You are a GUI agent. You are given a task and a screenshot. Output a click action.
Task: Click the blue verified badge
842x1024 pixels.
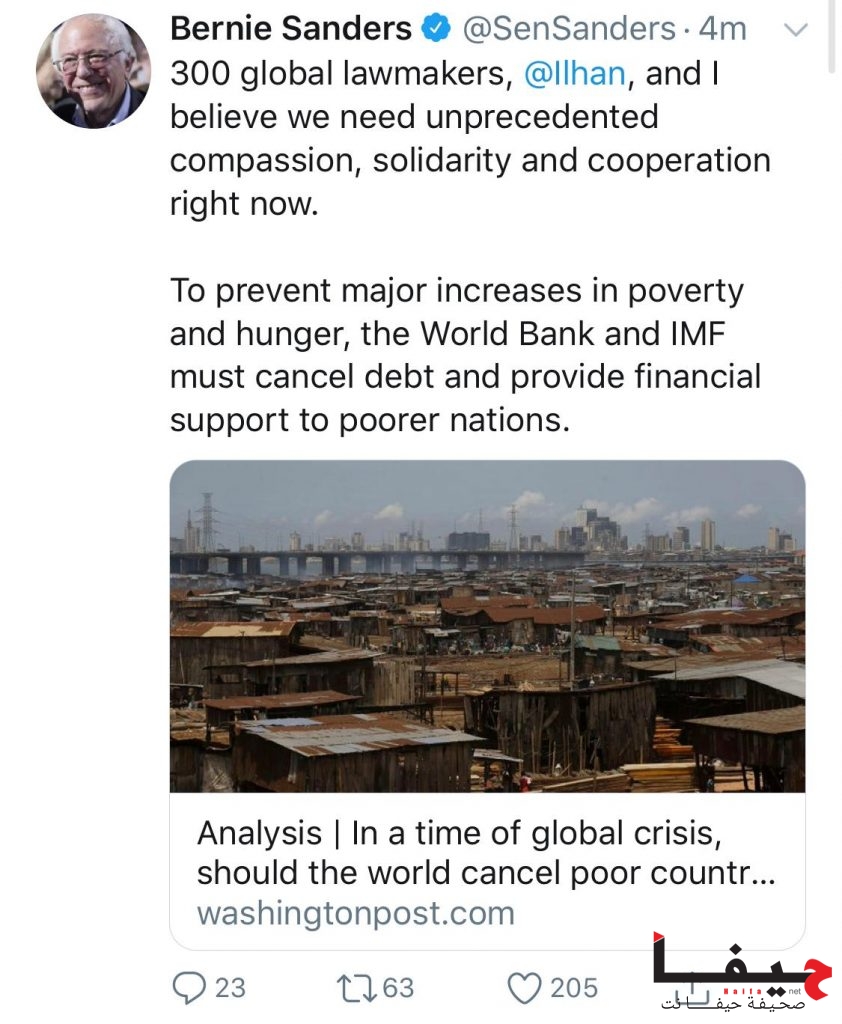coord(436,29)
